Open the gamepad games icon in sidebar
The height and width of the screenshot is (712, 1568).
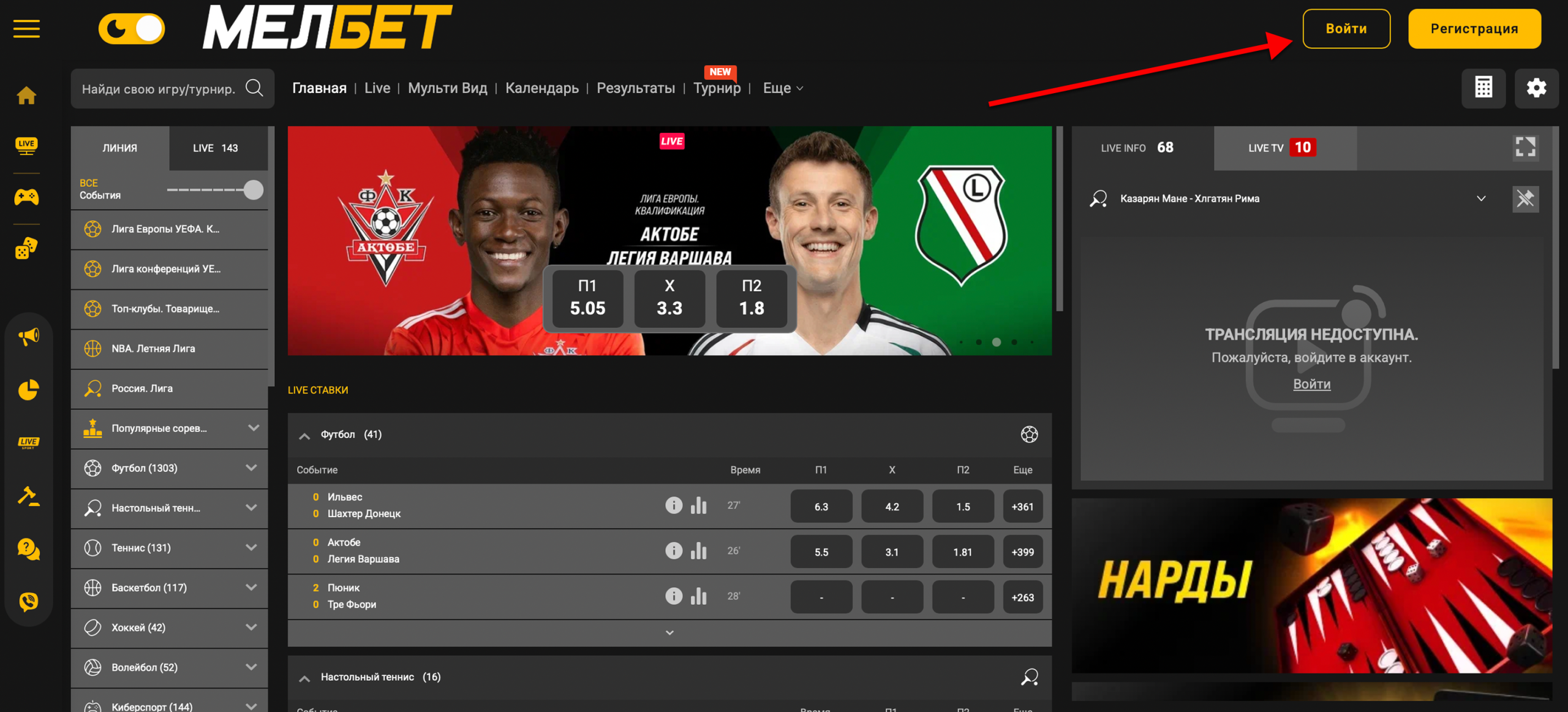pos(26,197)
